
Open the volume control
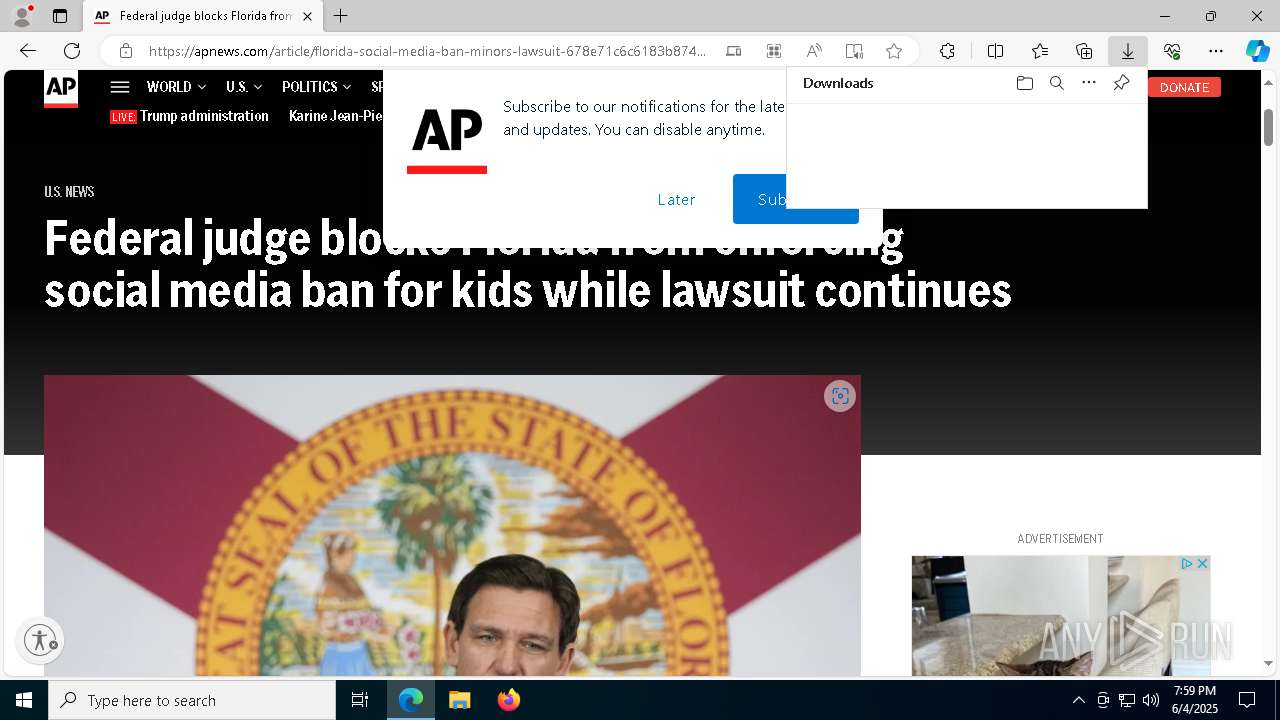[x=1150, y=700]
